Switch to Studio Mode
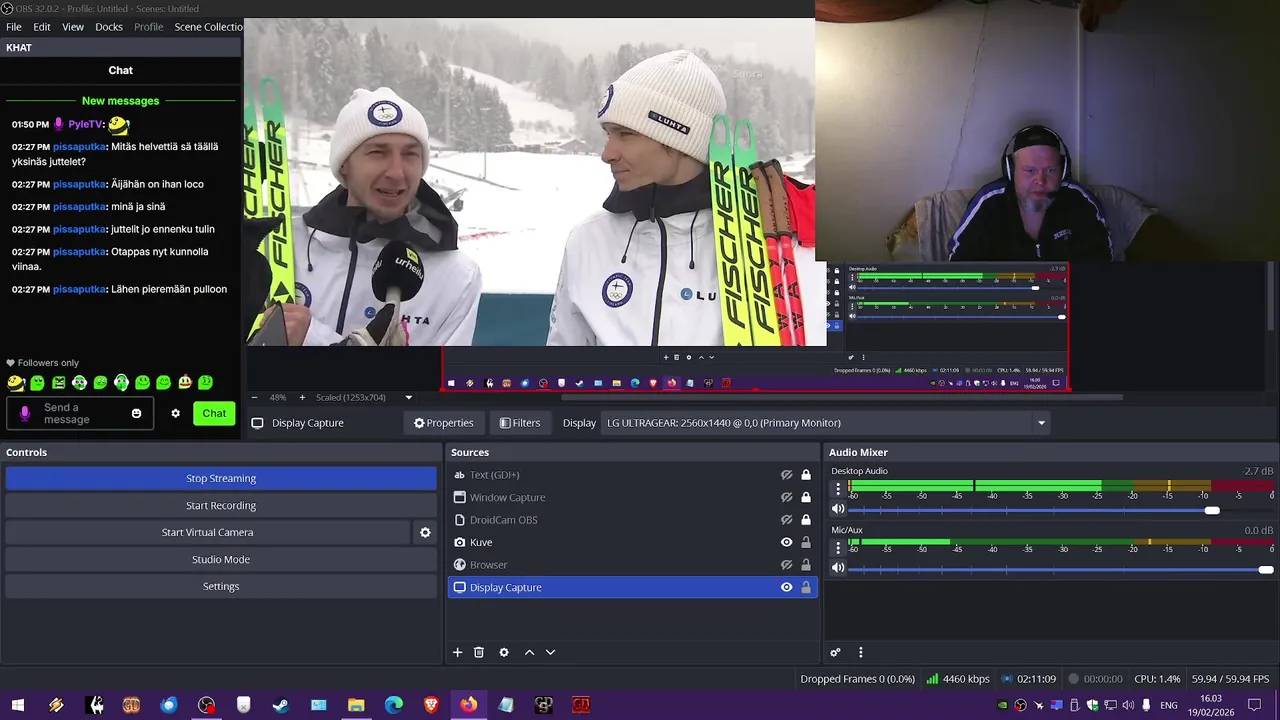This screenshot has width=1280, height=720. click(221, 559)
